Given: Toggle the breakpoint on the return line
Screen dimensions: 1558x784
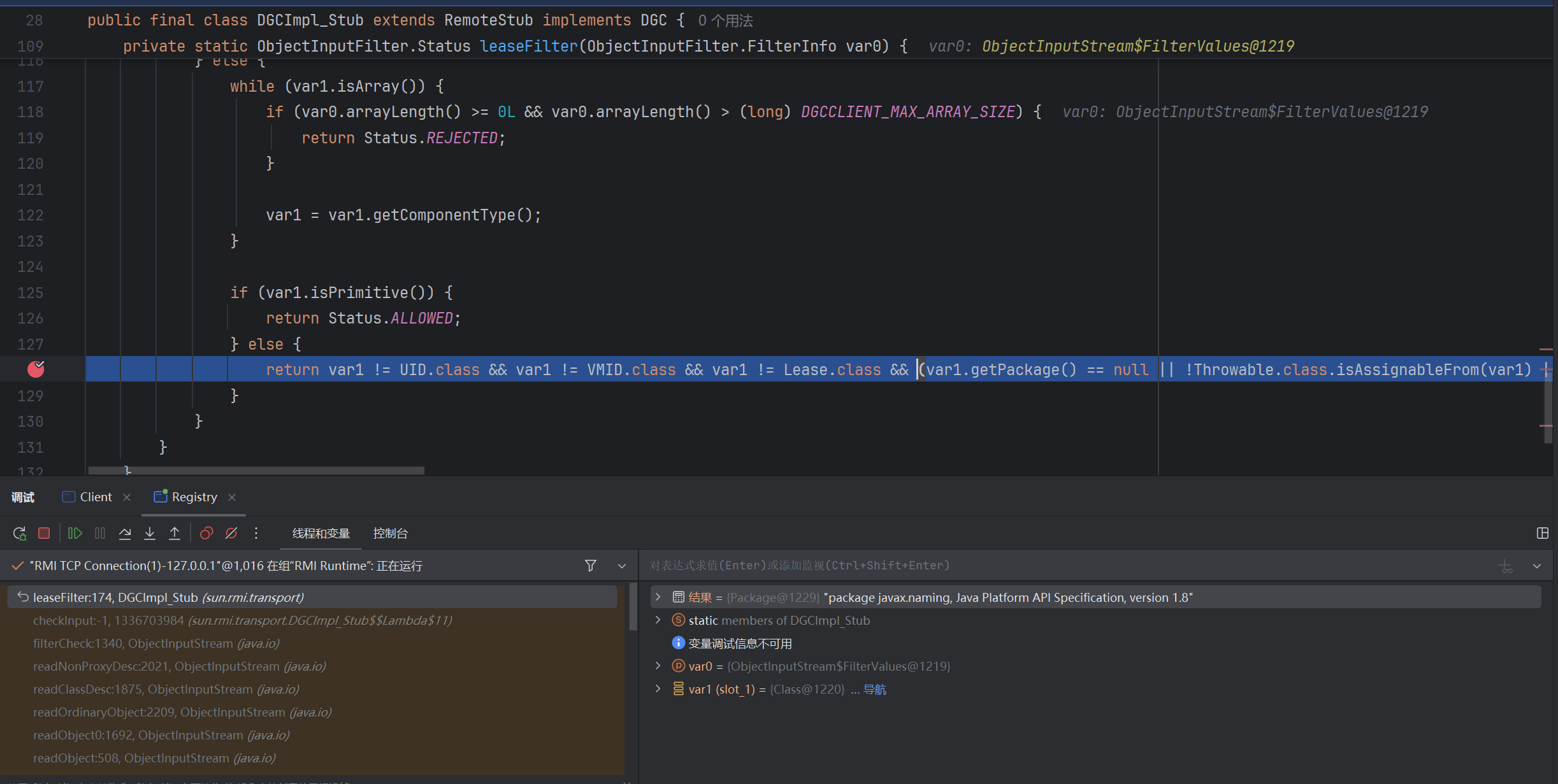Looking at the screenshot, I should (x=36, y=369).
